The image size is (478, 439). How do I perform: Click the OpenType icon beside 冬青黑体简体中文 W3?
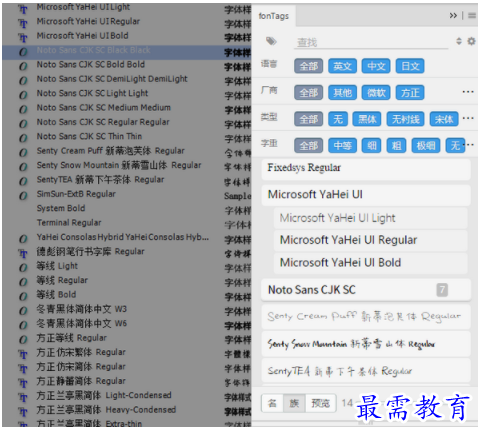coord(23,311)
